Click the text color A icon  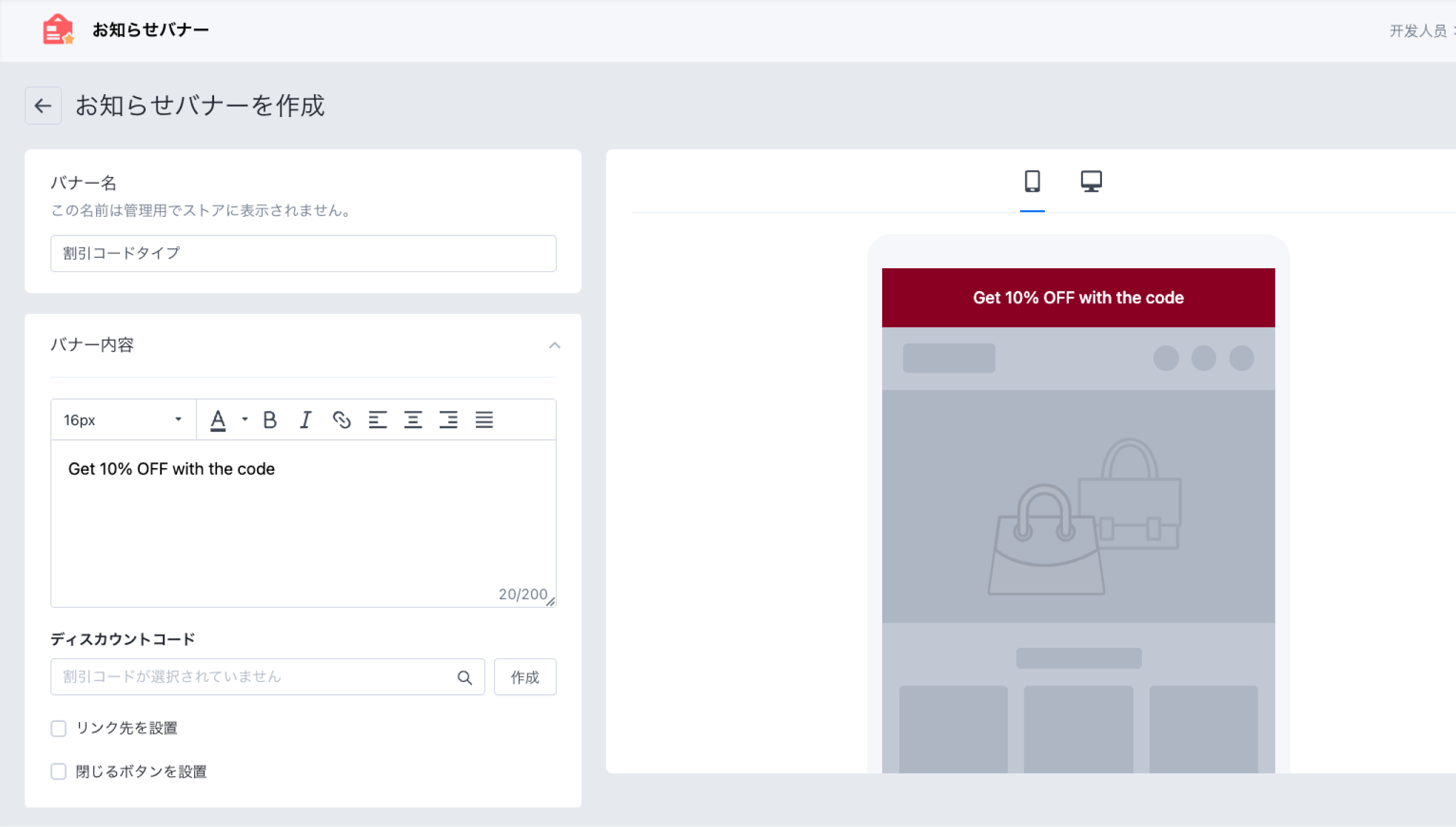[218, 420]
